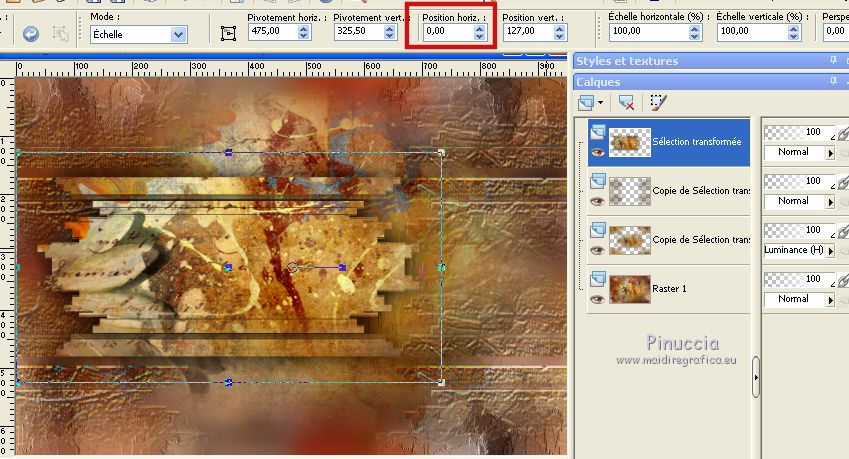Click the Échelle horizontale field showing 100,00
This screenshot has width=849, height=459.
click(x=649, y=31)
